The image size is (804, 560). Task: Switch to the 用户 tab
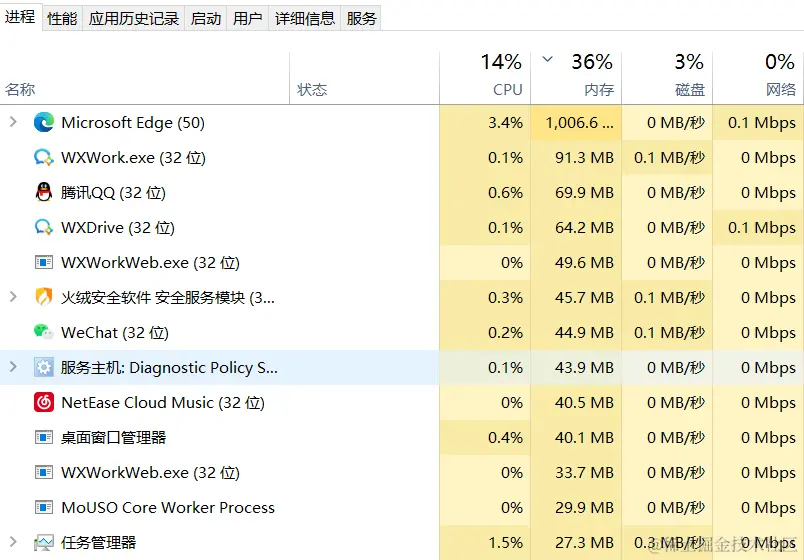(x=248, y=18)
